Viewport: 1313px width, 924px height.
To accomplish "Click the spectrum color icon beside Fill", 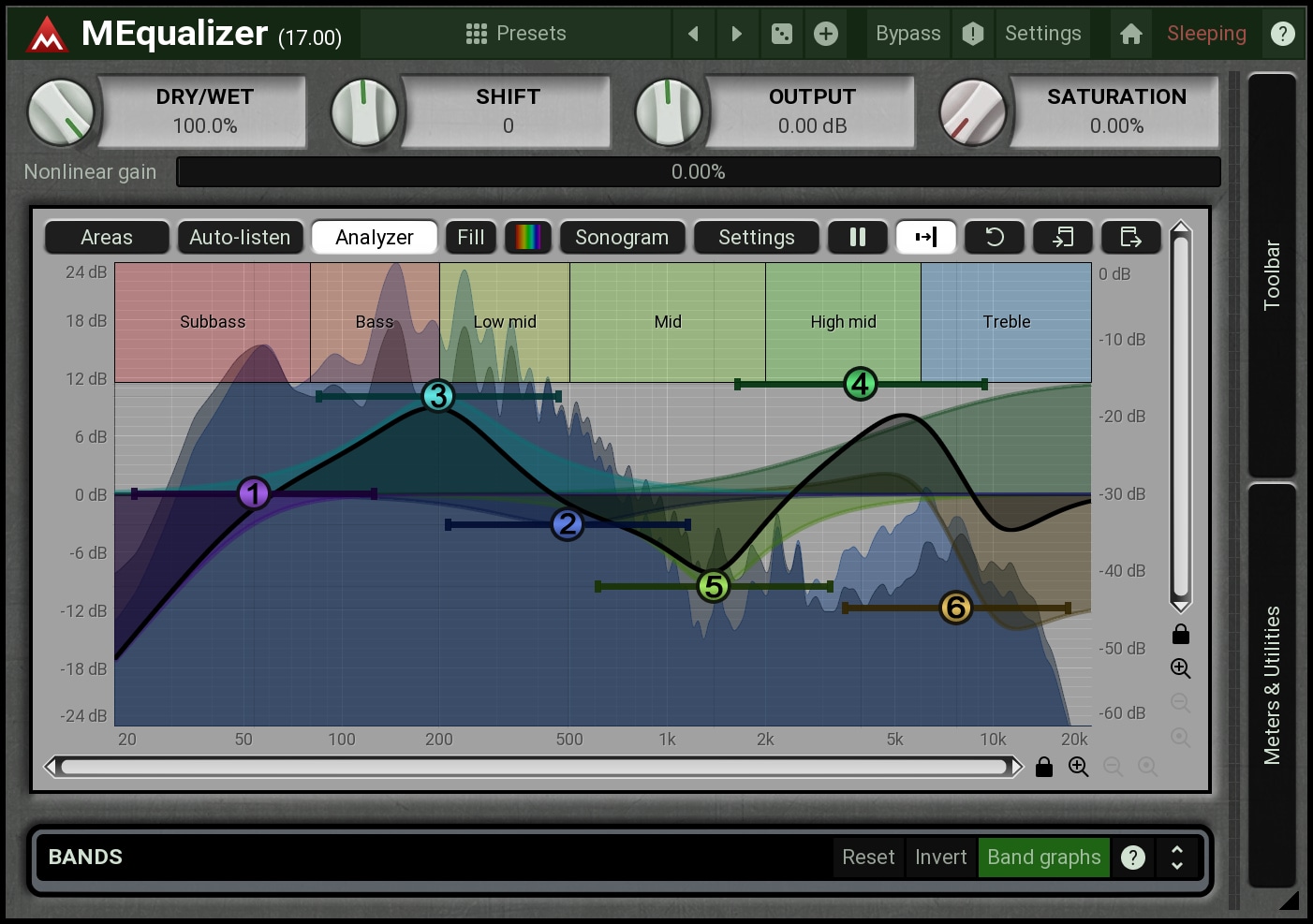I will 527,237.
